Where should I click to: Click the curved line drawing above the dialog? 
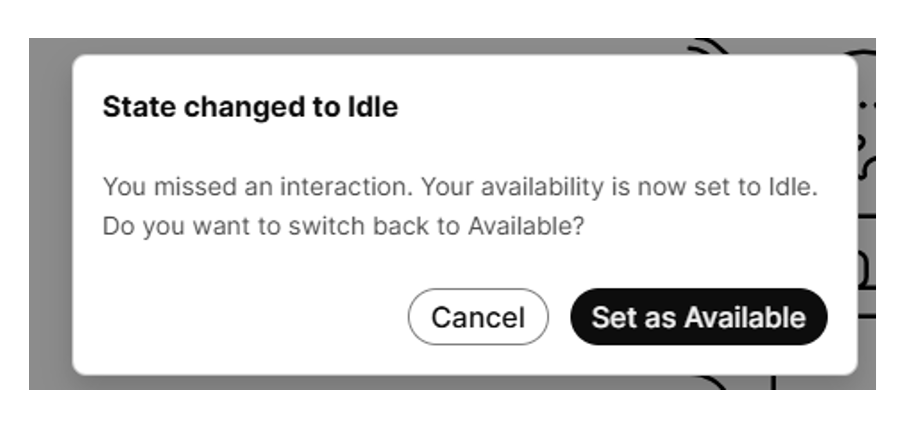[x=710, y=45]
